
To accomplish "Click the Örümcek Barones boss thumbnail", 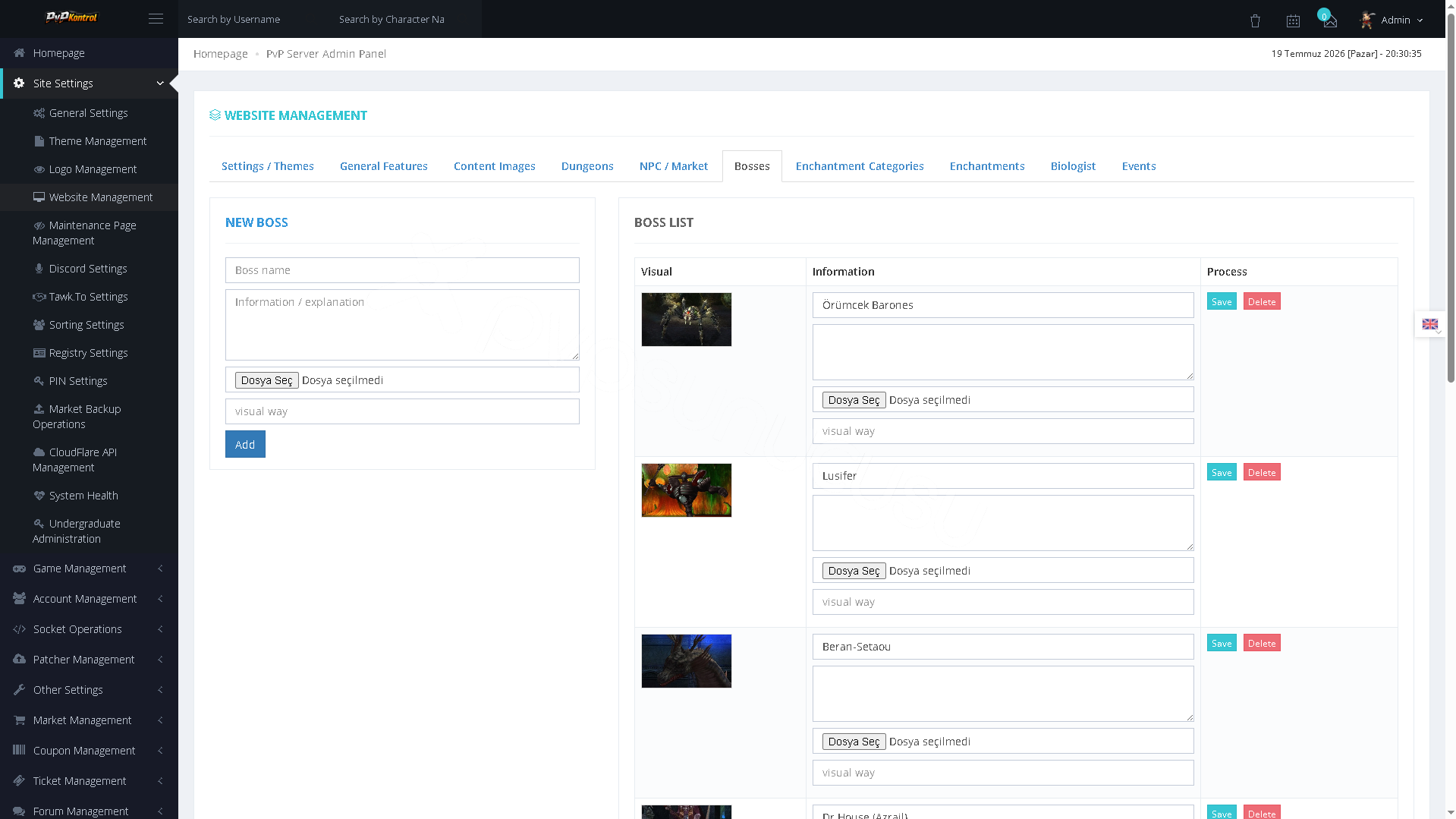I will pos(687,320).
